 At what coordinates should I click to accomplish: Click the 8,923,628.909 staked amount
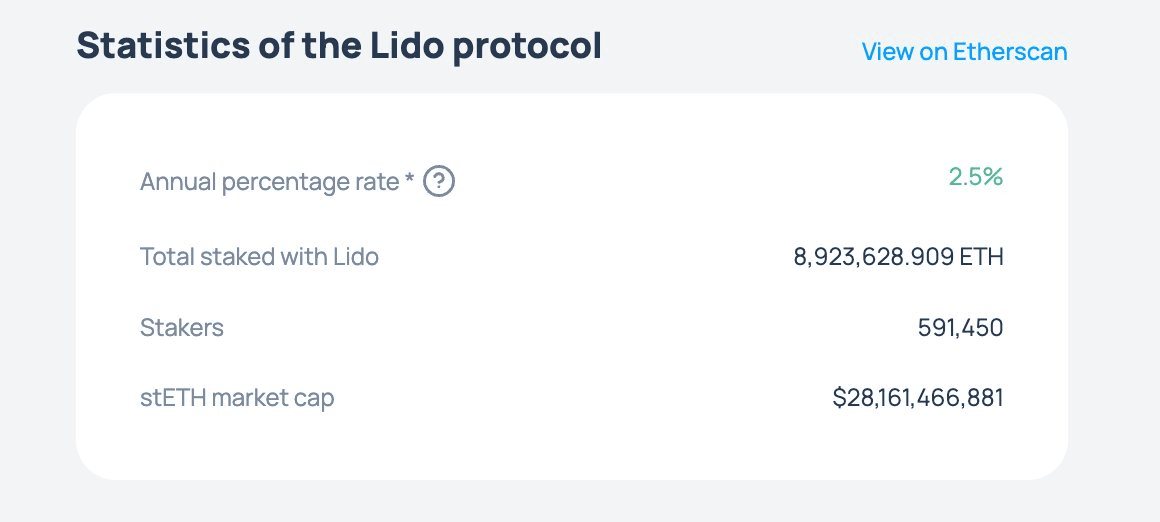point(873,257)
